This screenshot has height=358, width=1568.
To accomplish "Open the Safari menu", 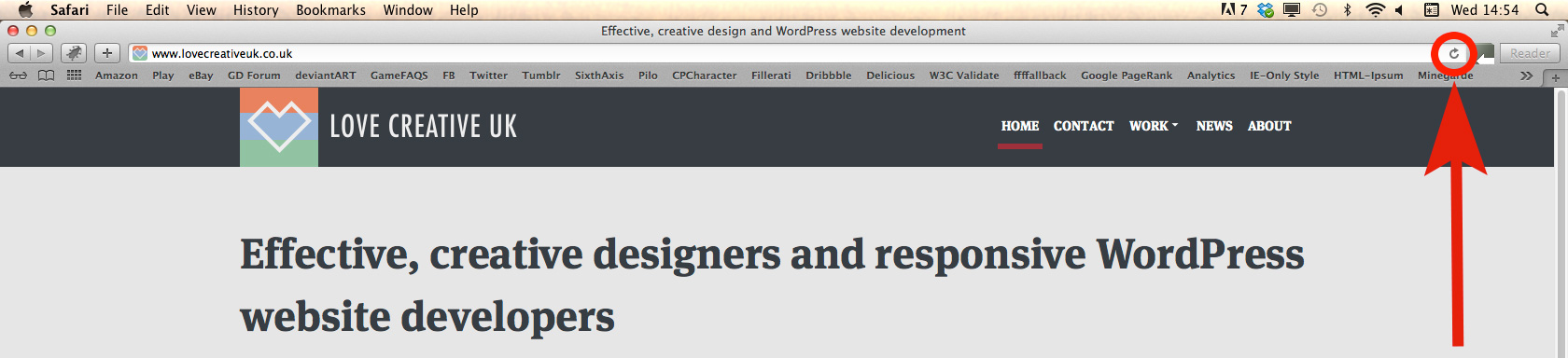I will 69,9.
